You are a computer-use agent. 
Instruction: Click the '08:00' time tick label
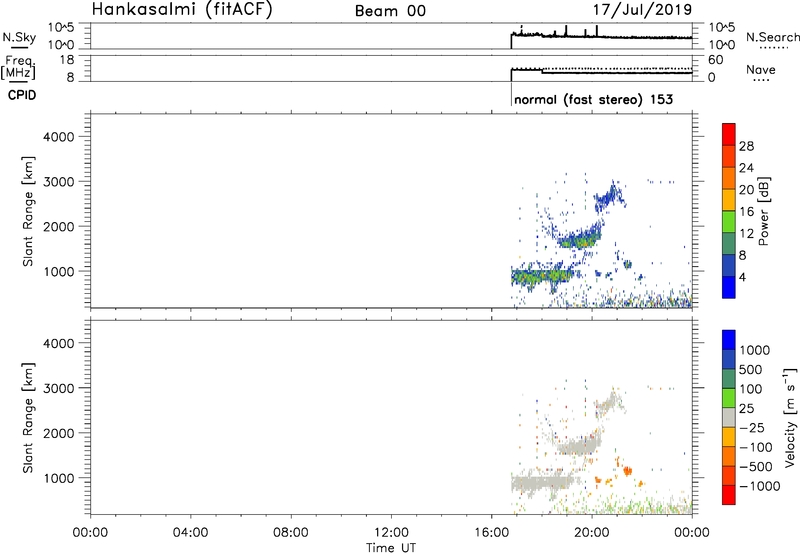[291, 533]
